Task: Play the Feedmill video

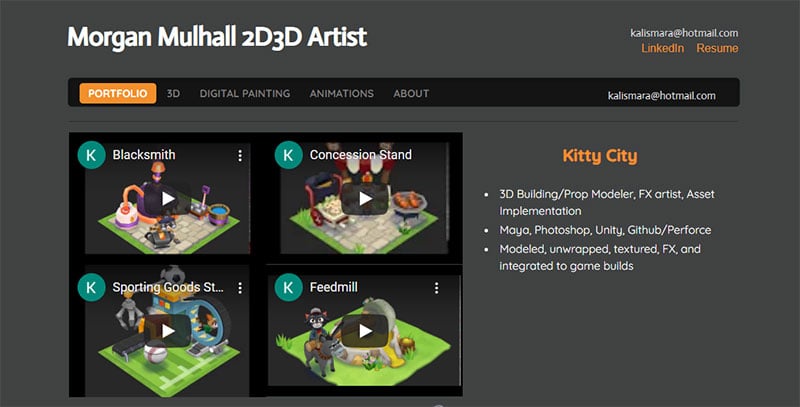Action: coord(365,331)
